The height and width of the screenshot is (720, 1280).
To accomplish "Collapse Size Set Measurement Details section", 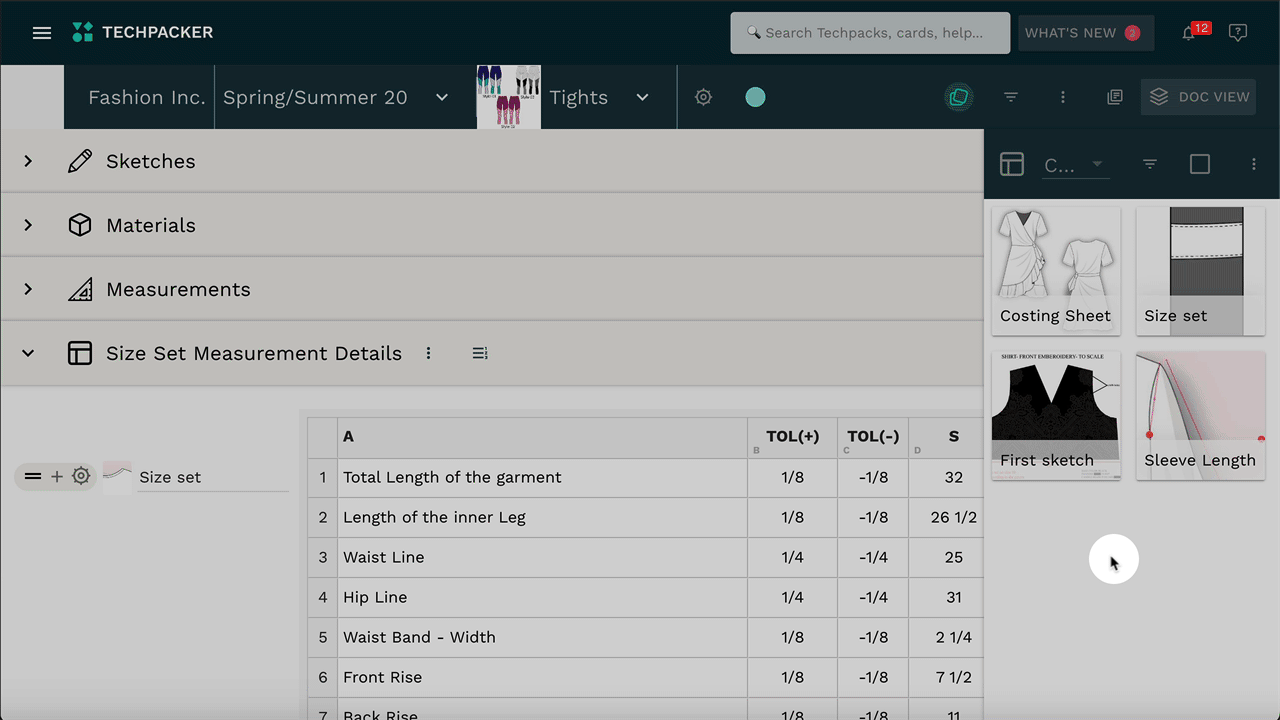I will tap(28, 353).
